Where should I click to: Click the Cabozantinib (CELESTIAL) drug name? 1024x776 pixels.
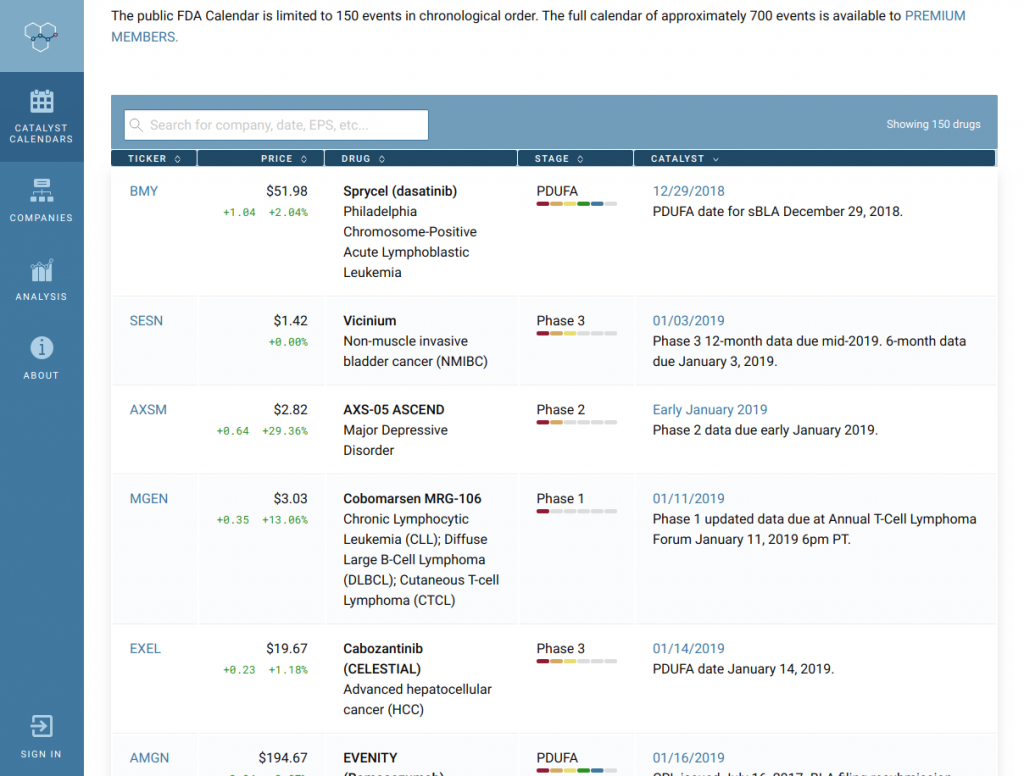point(383,658)
